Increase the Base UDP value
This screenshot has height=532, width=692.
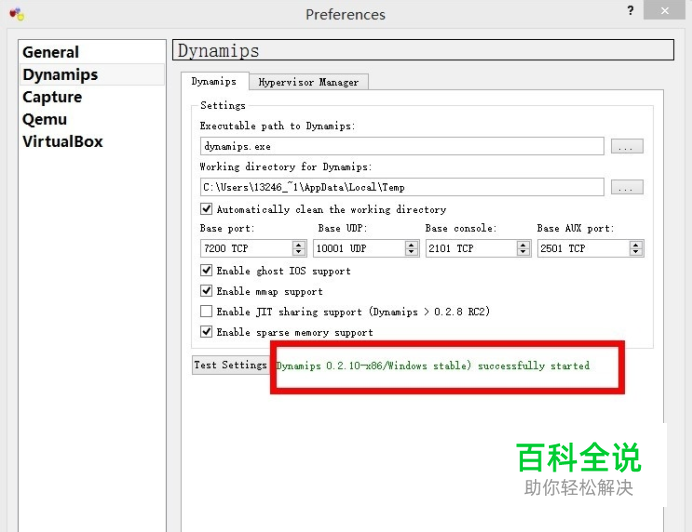click(411, 245)
